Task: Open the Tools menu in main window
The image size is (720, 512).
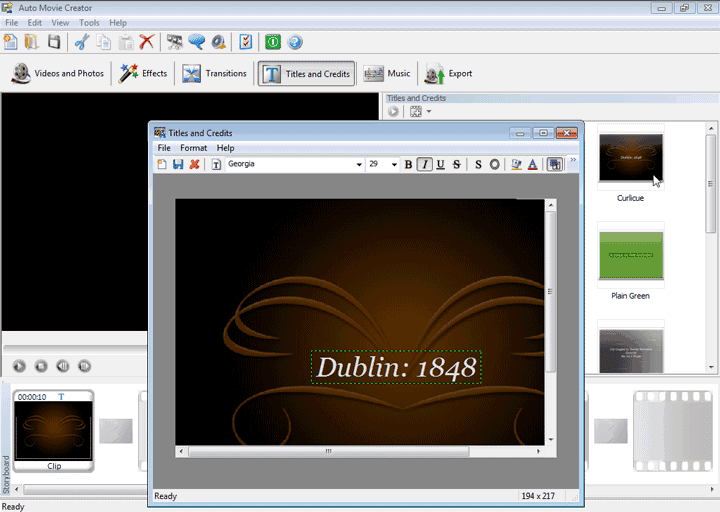Action: pos(89,22)
